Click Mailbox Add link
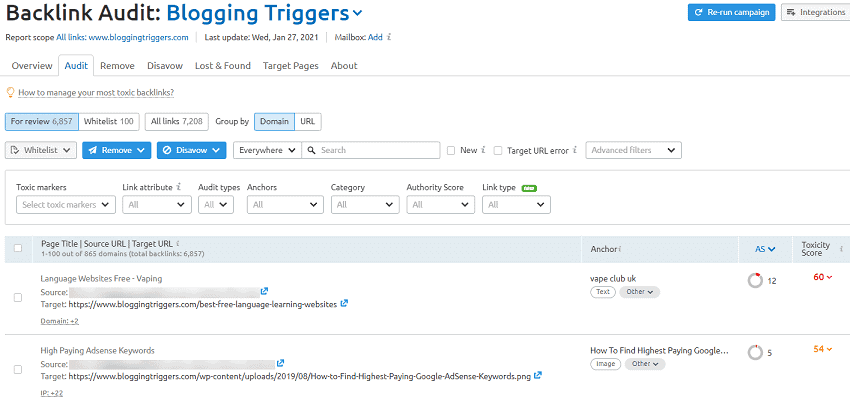The height and width of the screenshot is (402, 850). click(x=375, y=37)
